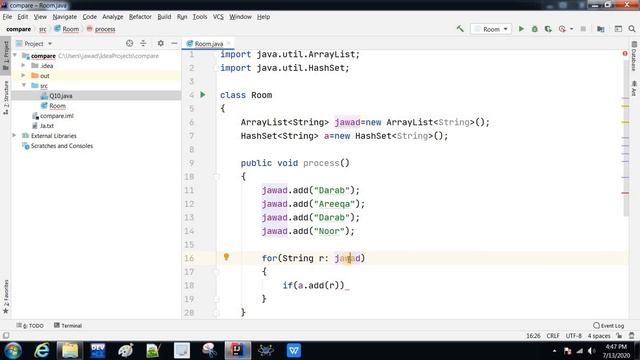640x360 pixels.
Task: Open the profiler dropdown arrow
Action: tap(571, 29)
